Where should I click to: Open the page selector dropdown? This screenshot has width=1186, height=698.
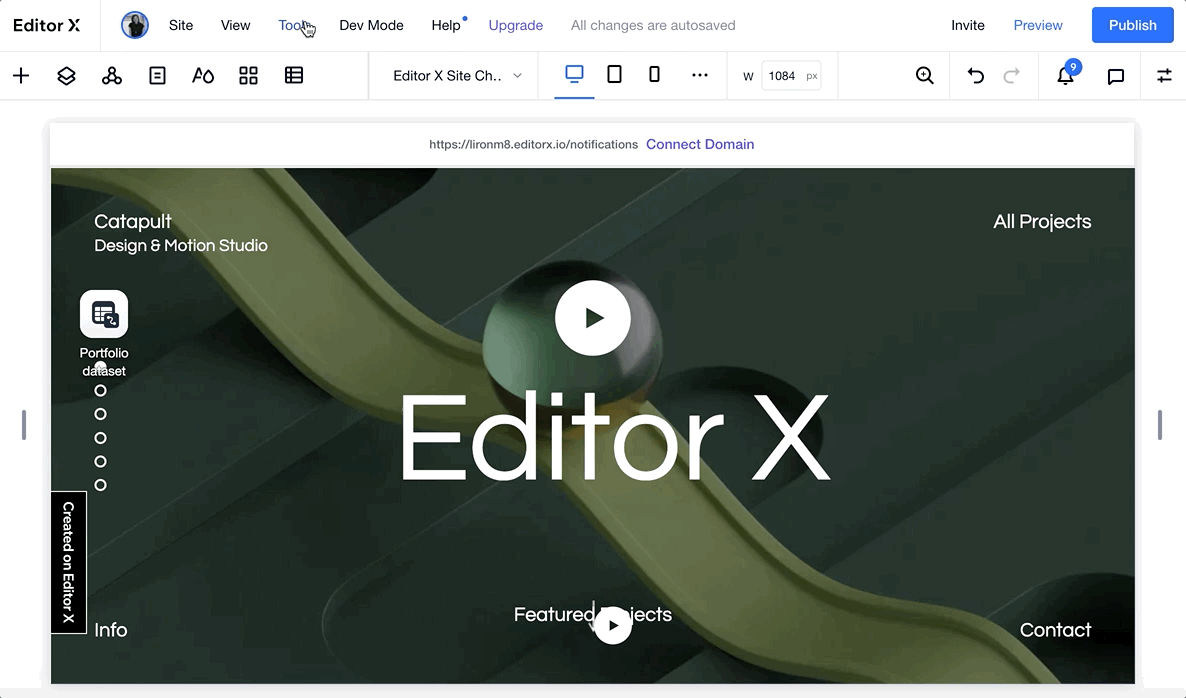click(x=457, y=76)
